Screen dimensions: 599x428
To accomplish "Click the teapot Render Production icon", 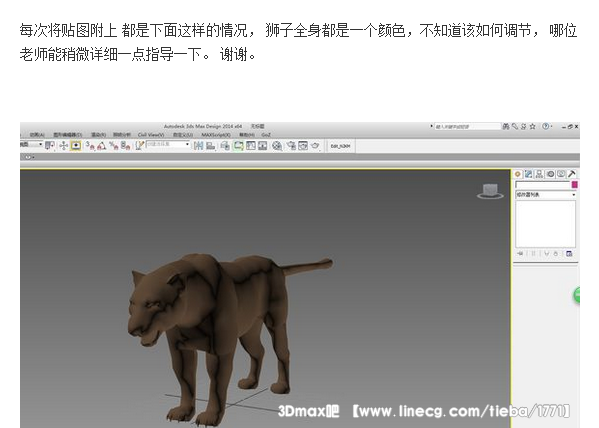I will point(315,146).
